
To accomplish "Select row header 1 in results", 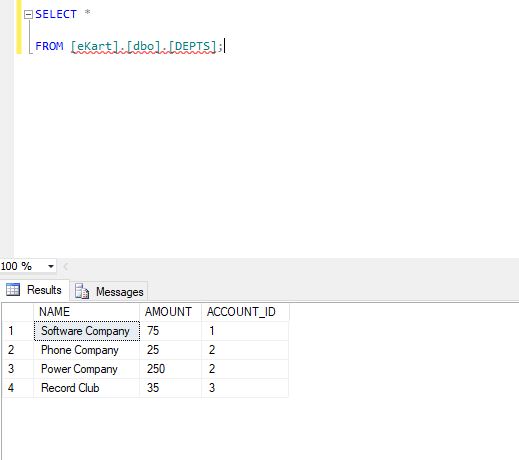I will (18, 331).
